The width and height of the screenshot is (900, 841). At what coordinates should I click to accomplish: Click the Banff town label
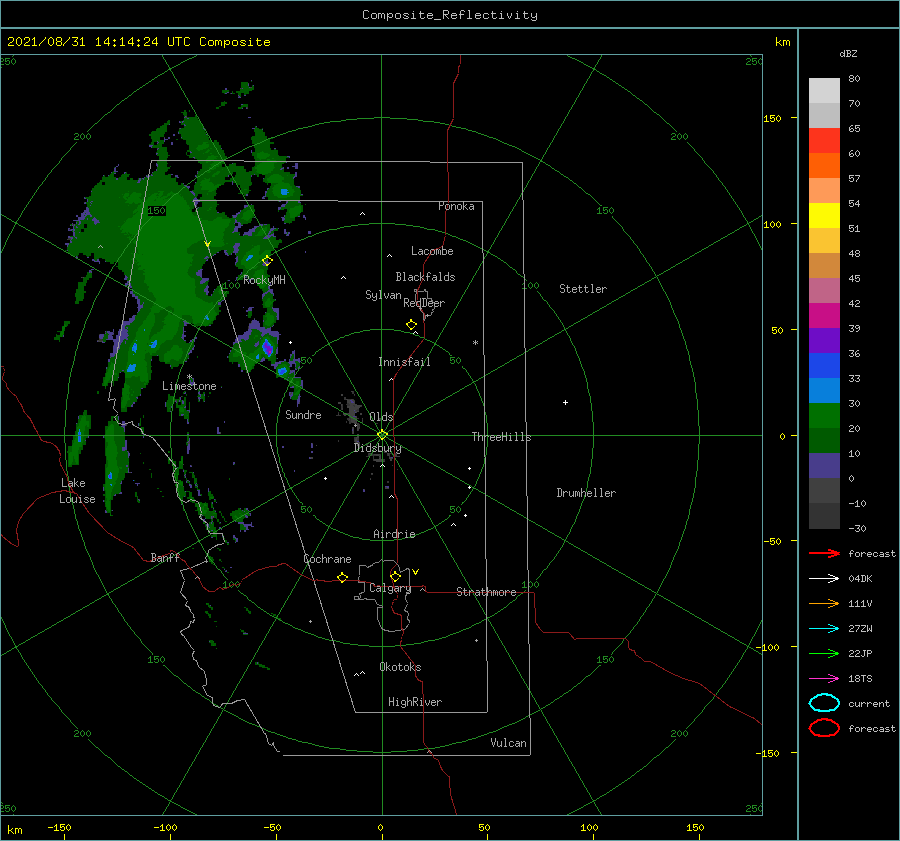[x=165, y=557]
